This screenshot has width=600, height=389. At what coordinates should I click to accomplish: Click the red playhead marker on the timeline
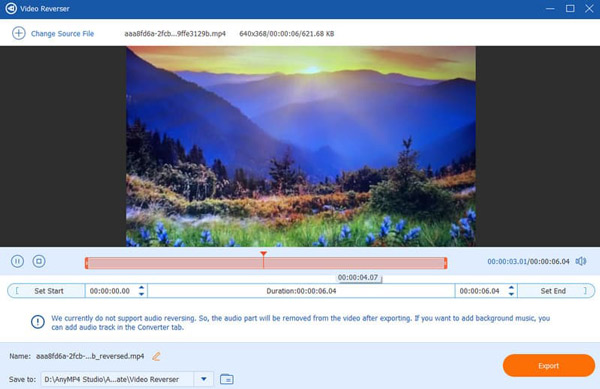tap(263, 254)
